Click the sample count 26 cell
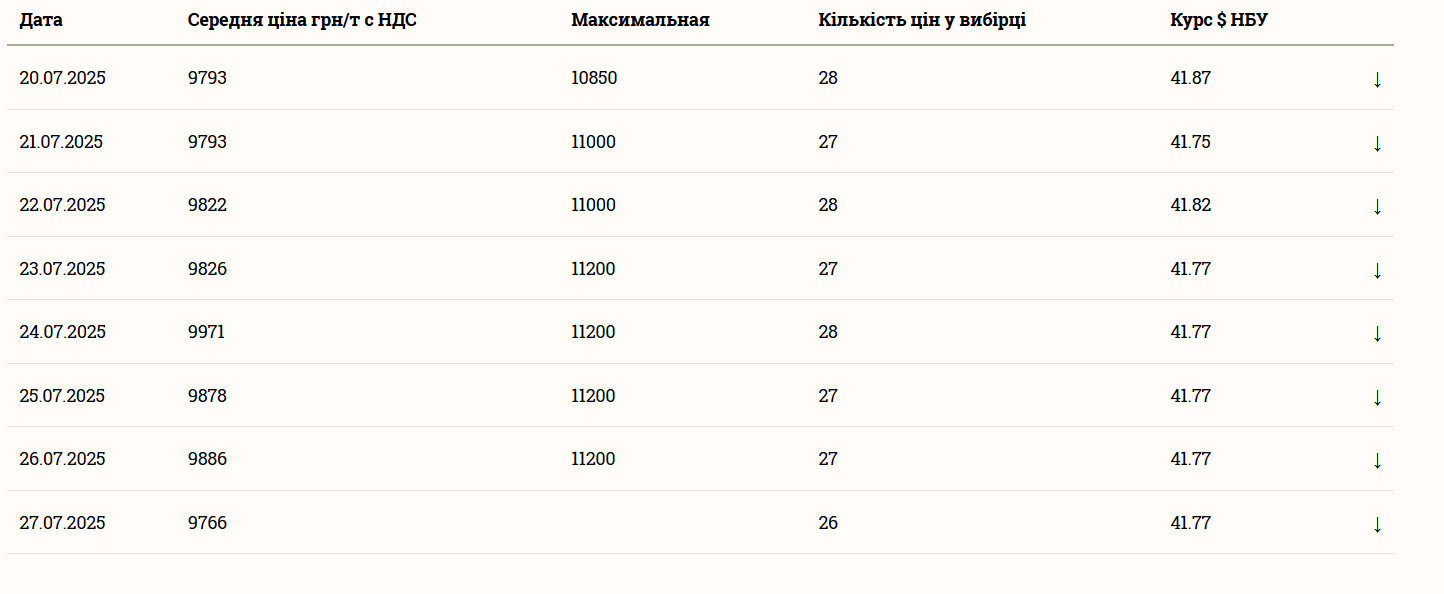The image size is (1444, 594). [x=828, y=523]
